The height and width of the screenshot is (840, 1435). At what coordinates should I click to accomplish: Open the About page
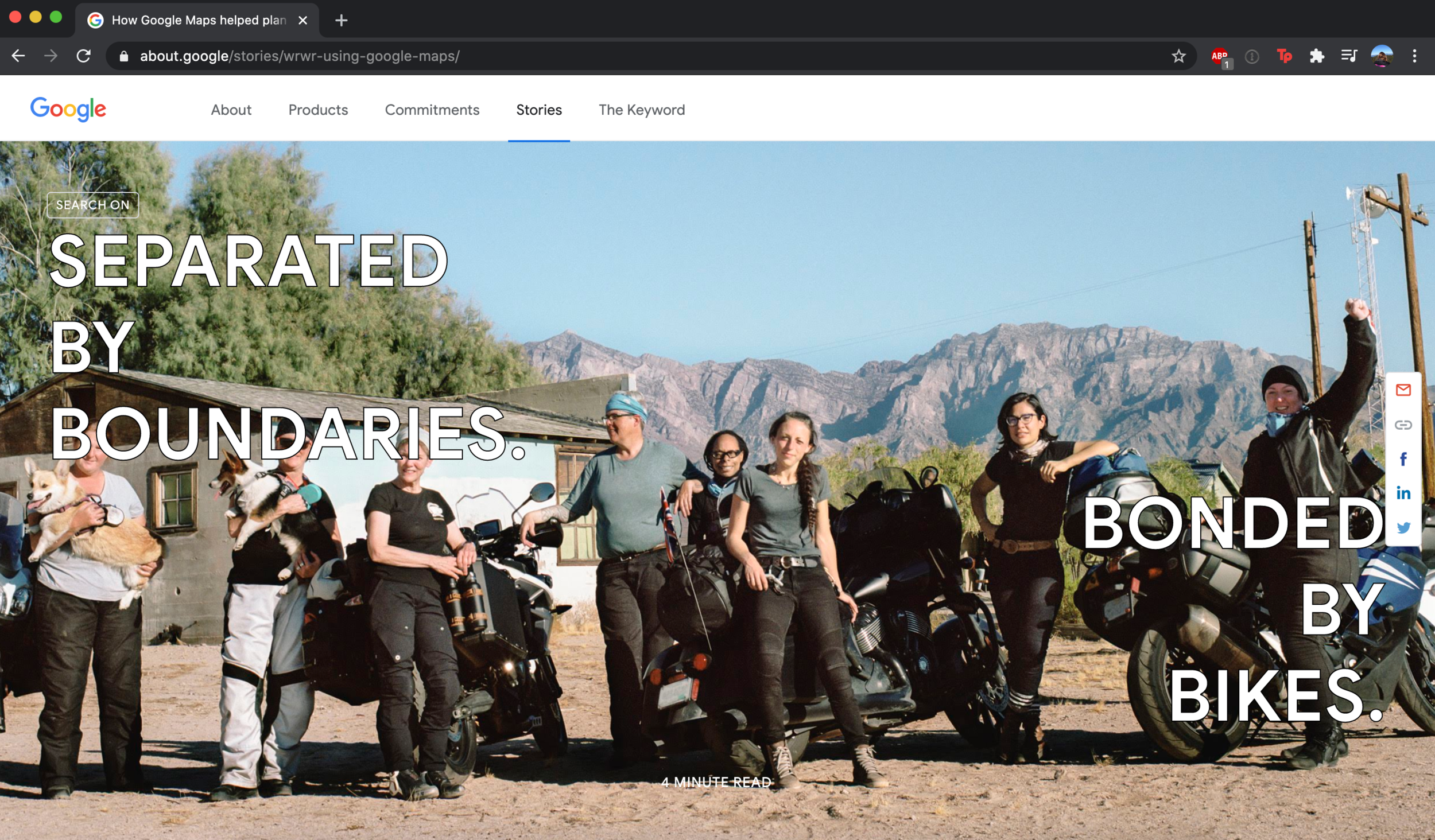231,110
